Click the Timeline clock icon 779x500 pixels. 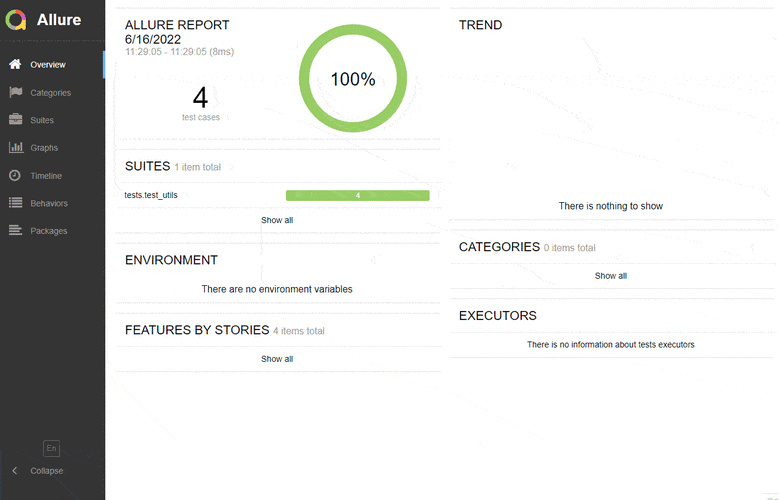[15, 175]
